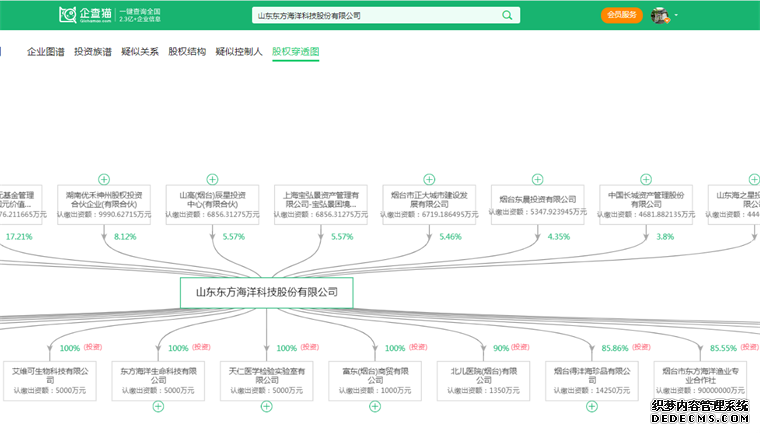Screen dimensions: 760x433
Task: Click the search magnifier icon
Action: 507,16
